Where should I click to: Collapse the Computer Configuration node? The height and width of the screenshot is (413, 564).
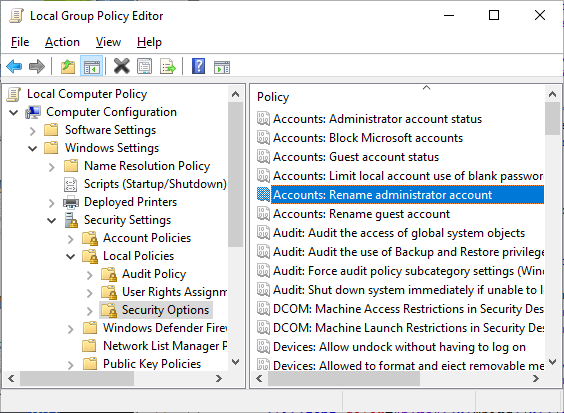coord(14,112)
